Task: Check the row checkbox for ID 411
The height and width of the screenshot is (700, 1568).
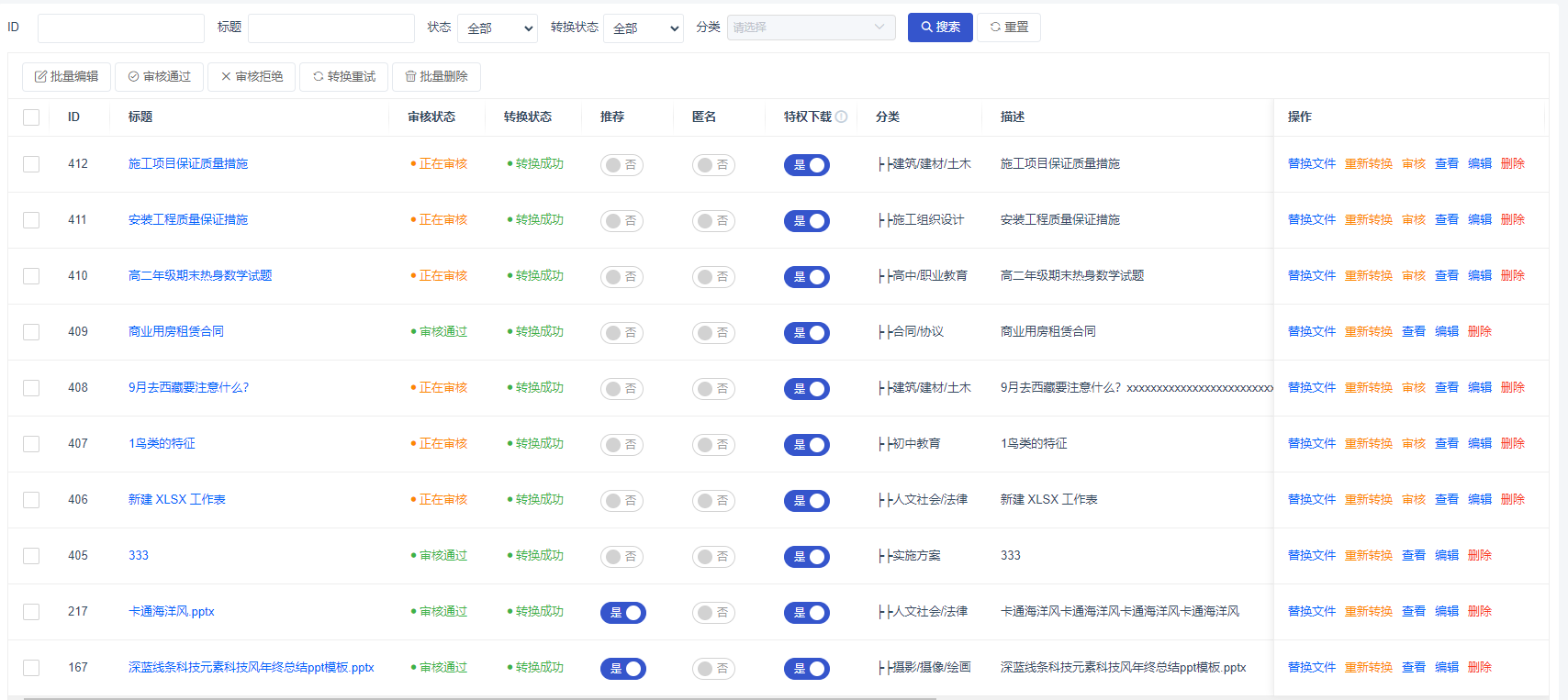Action: click(31, 220)
